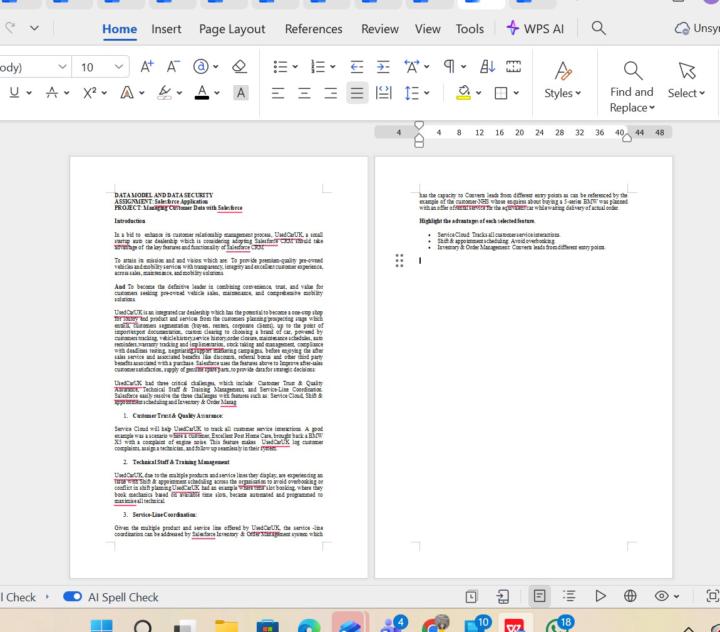The width and height of the screenshot is (720, 632).
Task: Click the redo arrow icon
Action: tap(10, 28)
